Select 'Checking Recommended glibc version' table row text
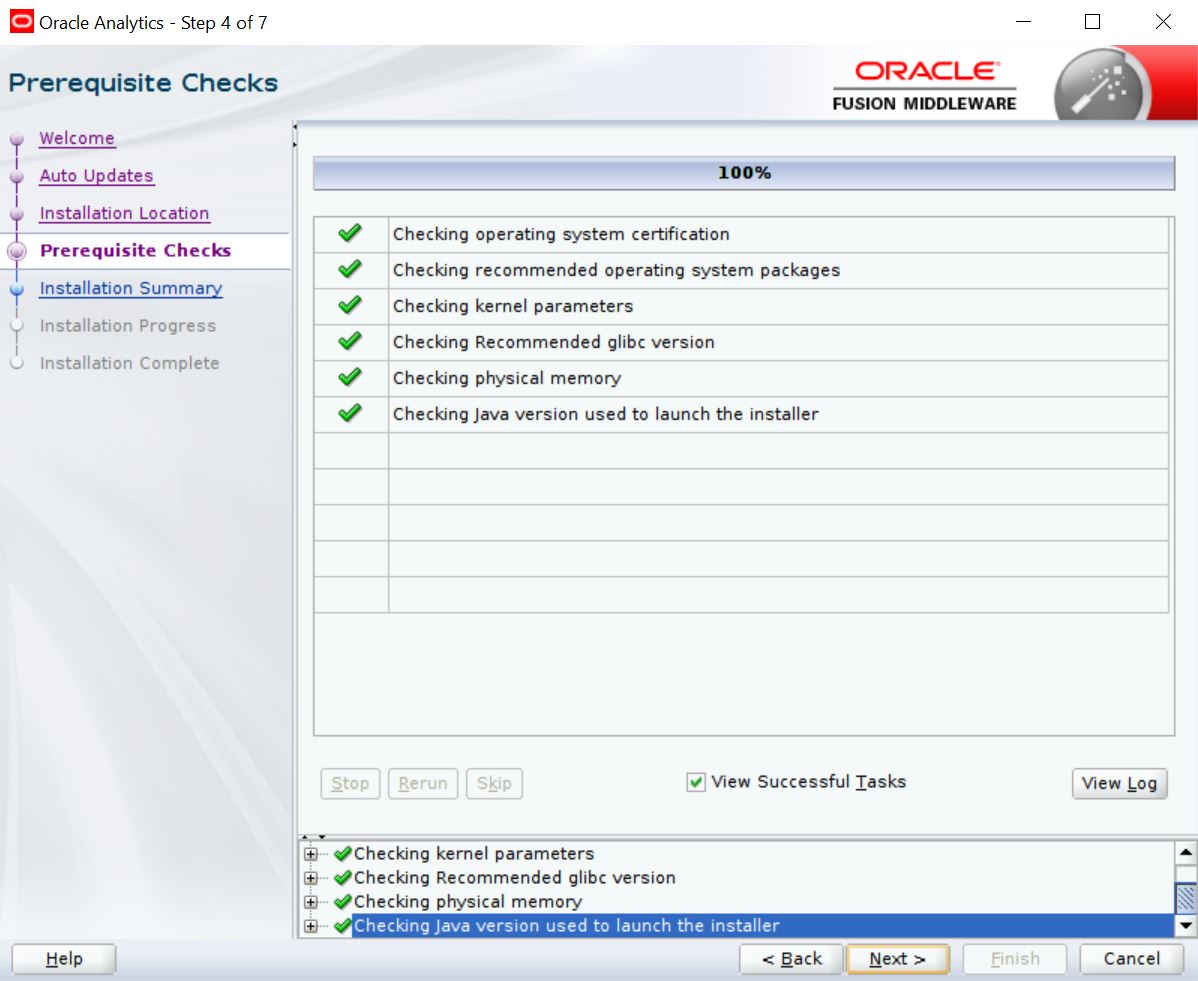 point(553,342)
